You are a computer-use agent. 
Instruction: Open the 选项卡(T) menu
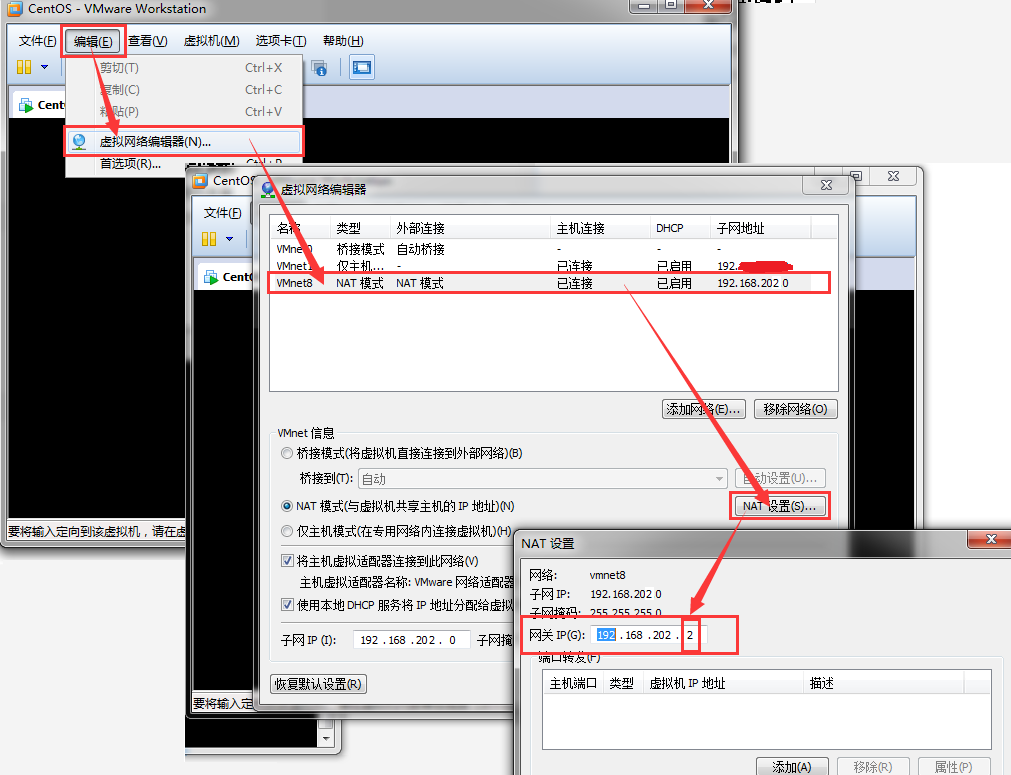click(281, 41)
